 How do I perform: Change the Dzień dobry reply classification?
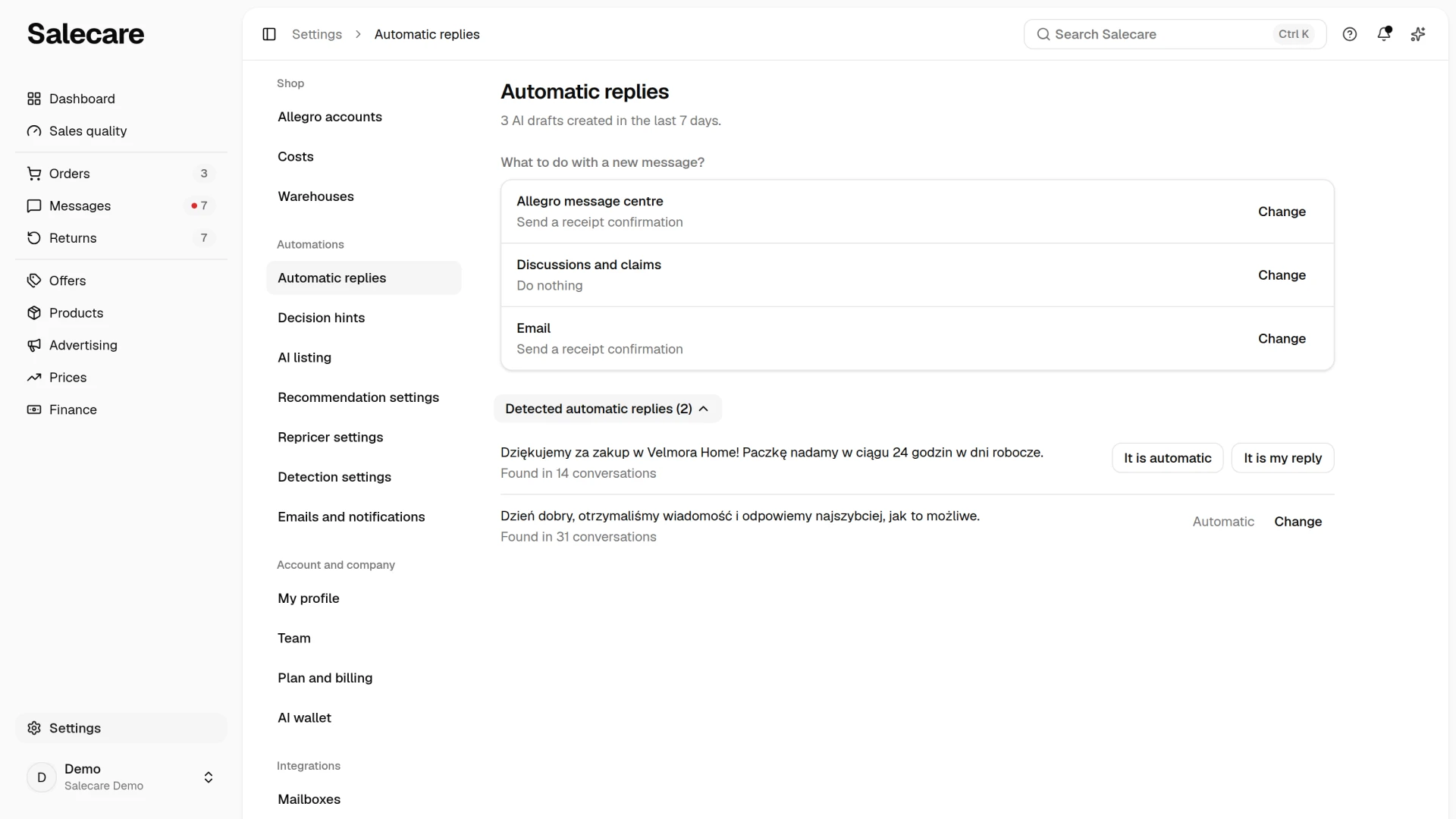(x=1298, y=522)
